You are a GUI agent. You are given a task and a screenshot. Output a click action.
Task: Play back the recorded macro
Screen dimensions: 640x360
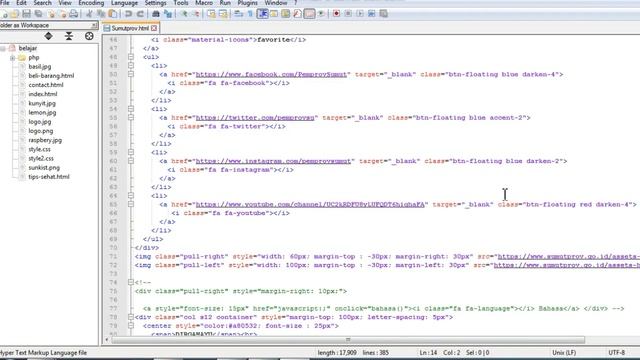tap(360, 14)
